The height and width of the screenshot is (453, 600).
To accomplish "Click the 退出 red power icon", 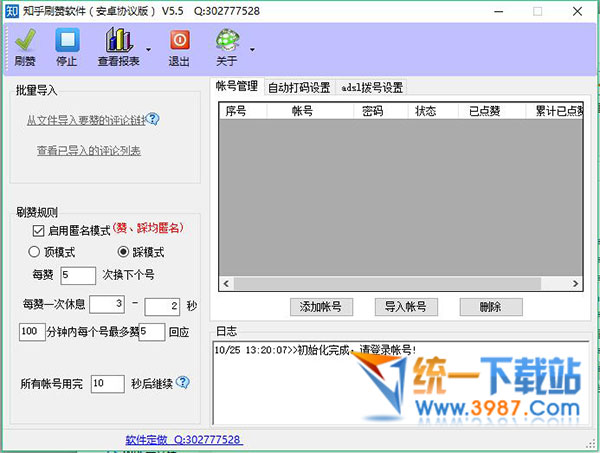I will (179, 41).
